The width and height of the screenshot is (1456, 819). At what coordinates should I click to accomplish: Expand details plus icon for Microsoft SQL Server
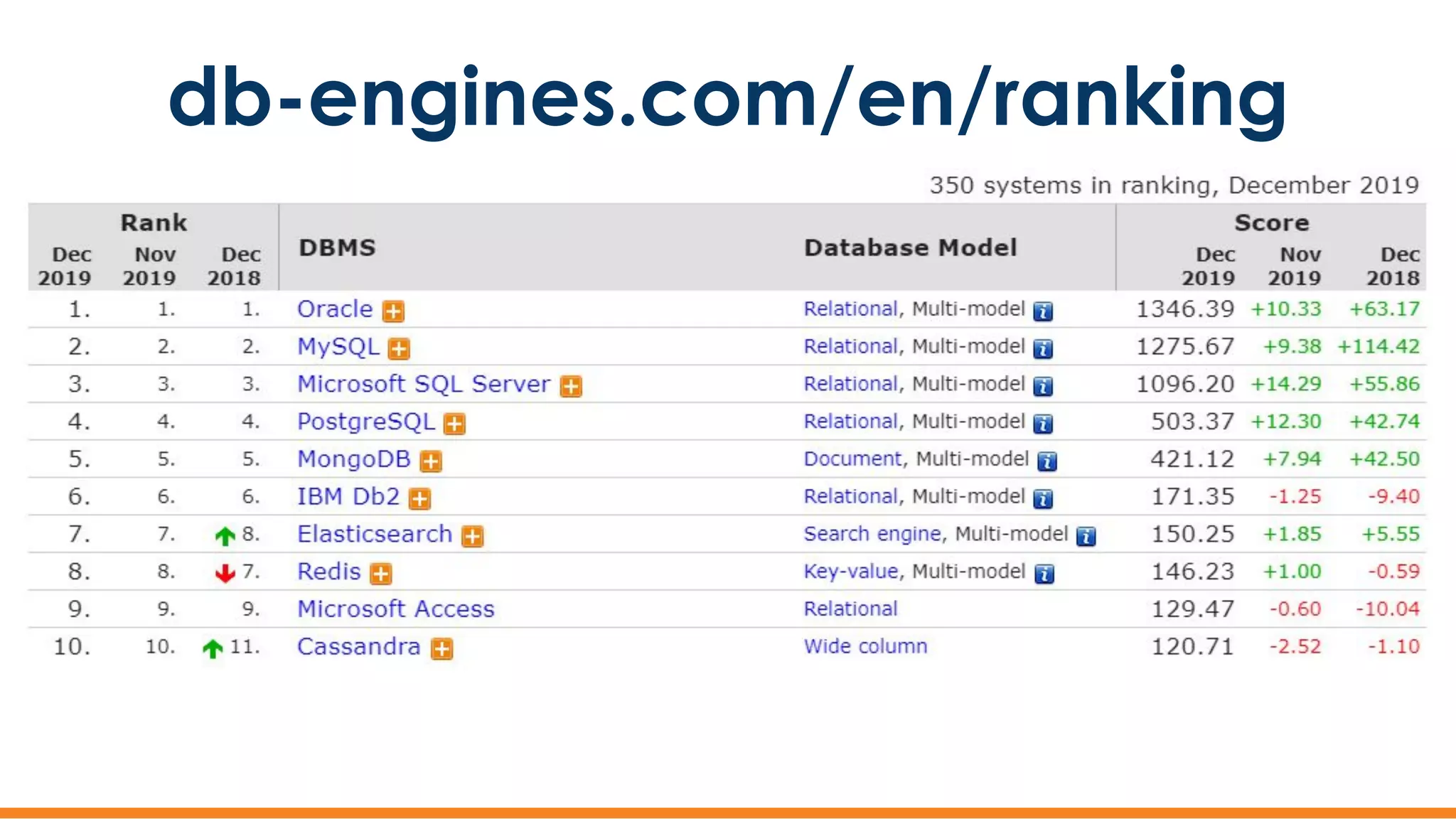[x=571, y=386]
